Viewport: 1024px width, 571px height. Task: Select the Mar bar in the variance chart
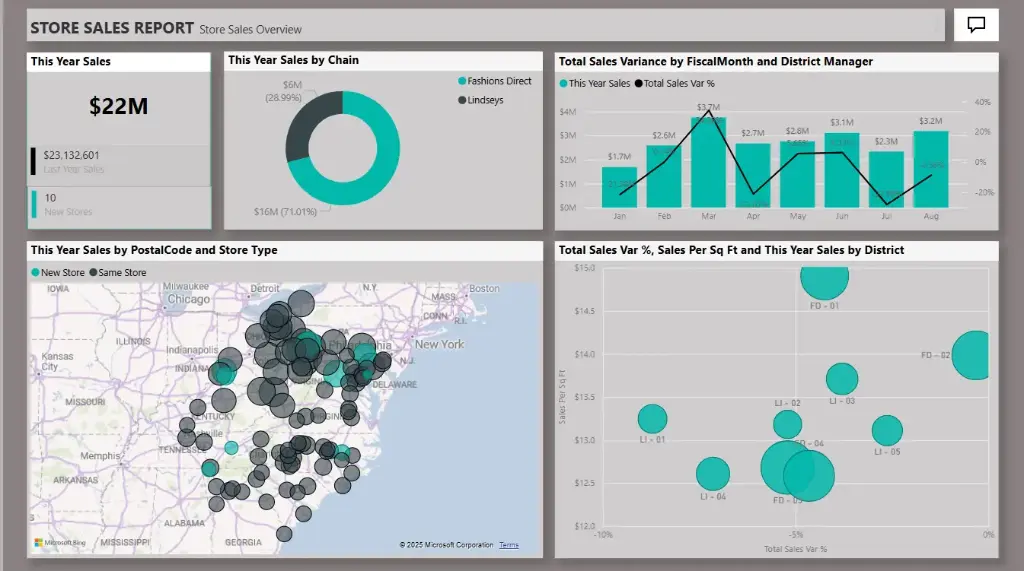[708, 162]
